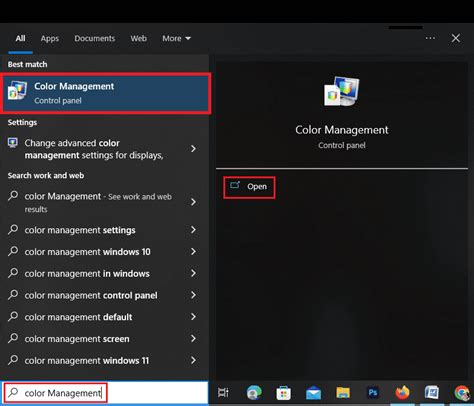Launch Microsoft Store taskbar icon
Viewport: 474px width, 406px height.
(283, 393)
